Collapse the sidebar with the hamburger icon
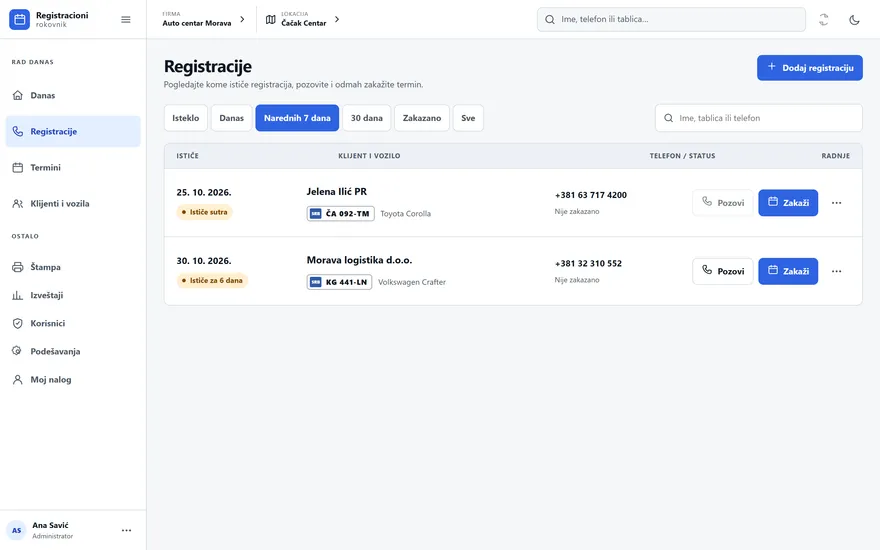This screenshot has width=880, height=550. (126, 20)
